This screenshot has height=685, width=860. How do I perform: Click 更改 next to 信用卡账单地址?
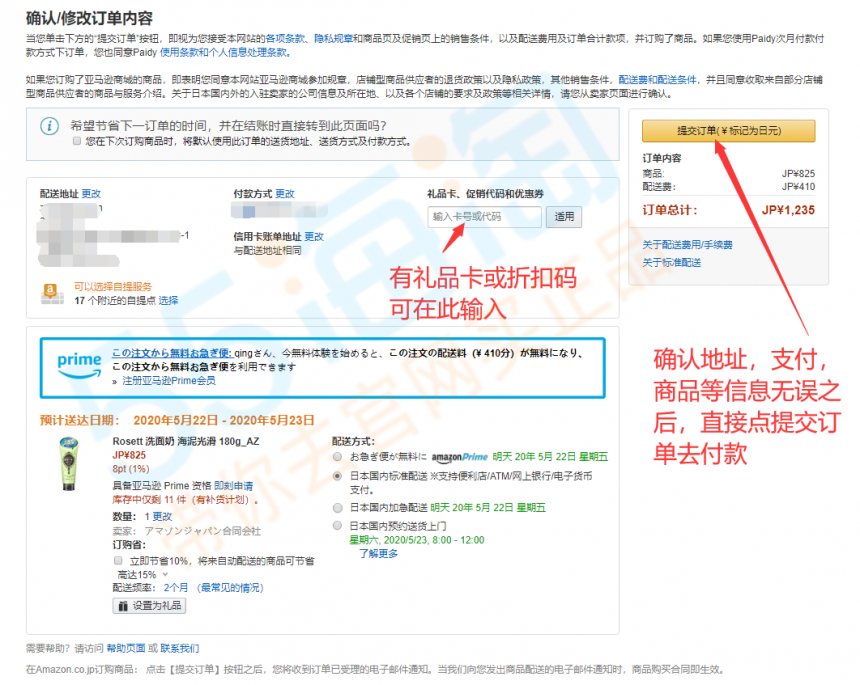tap(314, 236)
